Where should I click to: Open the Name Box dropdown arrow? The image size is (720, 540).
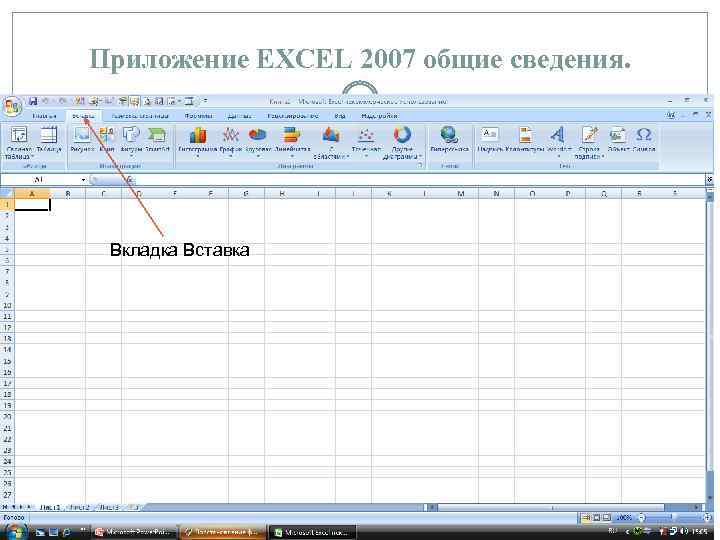coord(83,180)
